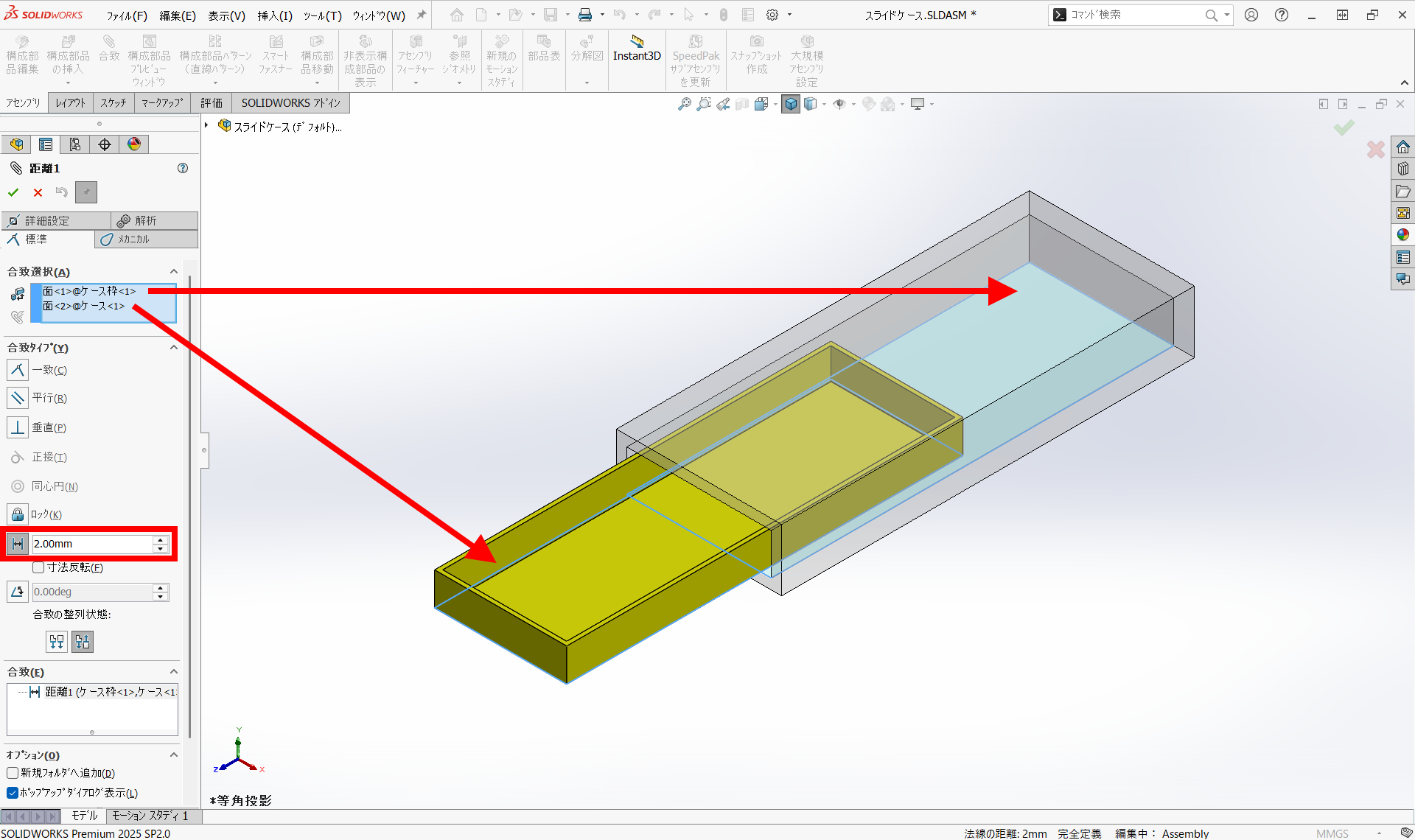Viewport: 1415px width, 840px height.
Task: Toggle the Instant3D tool
Action: click(637, 49)
